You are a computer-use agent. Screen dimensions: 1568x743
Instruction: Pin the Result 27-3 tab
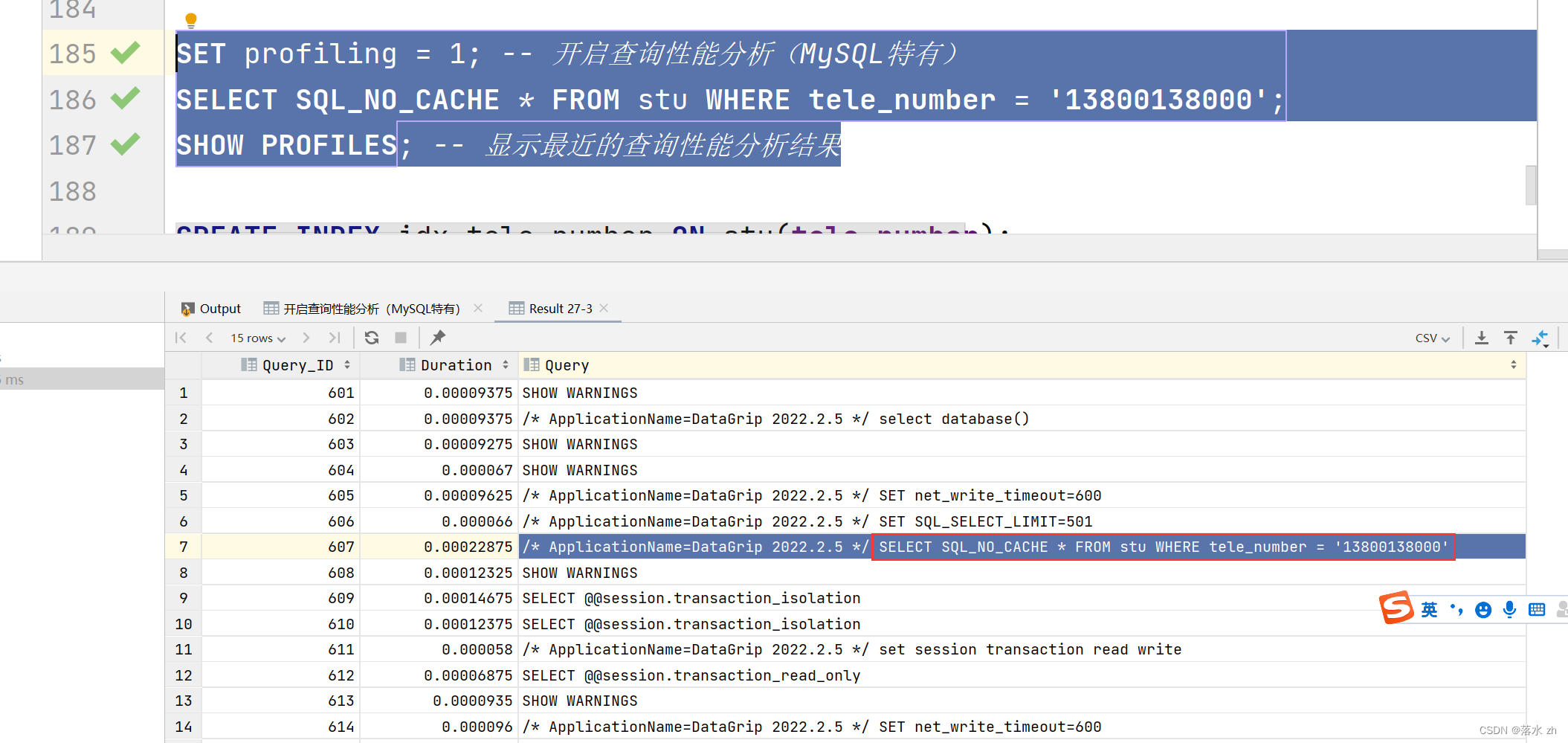point(438,338)
